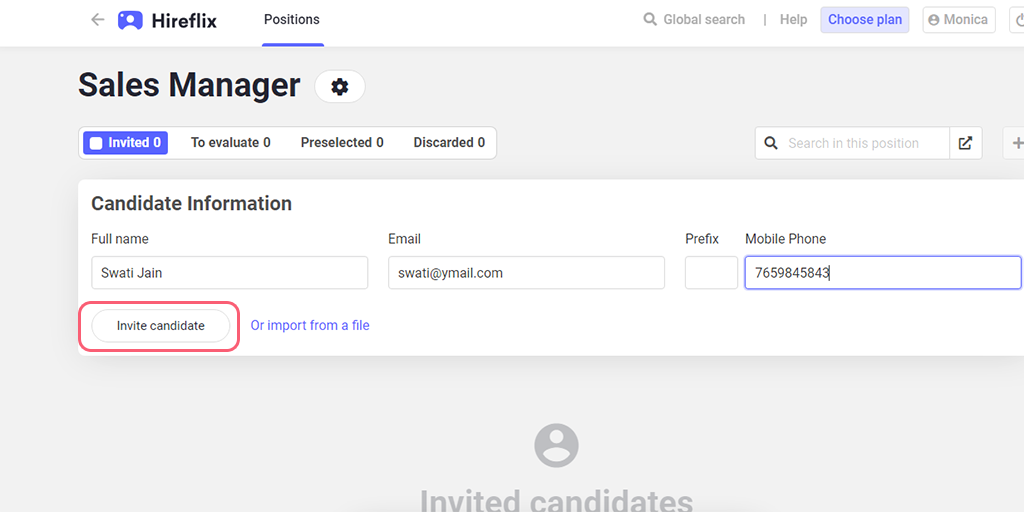Open external link icon beside search
Viewport: 1024px width, 512px height.
tap(965, 143)
